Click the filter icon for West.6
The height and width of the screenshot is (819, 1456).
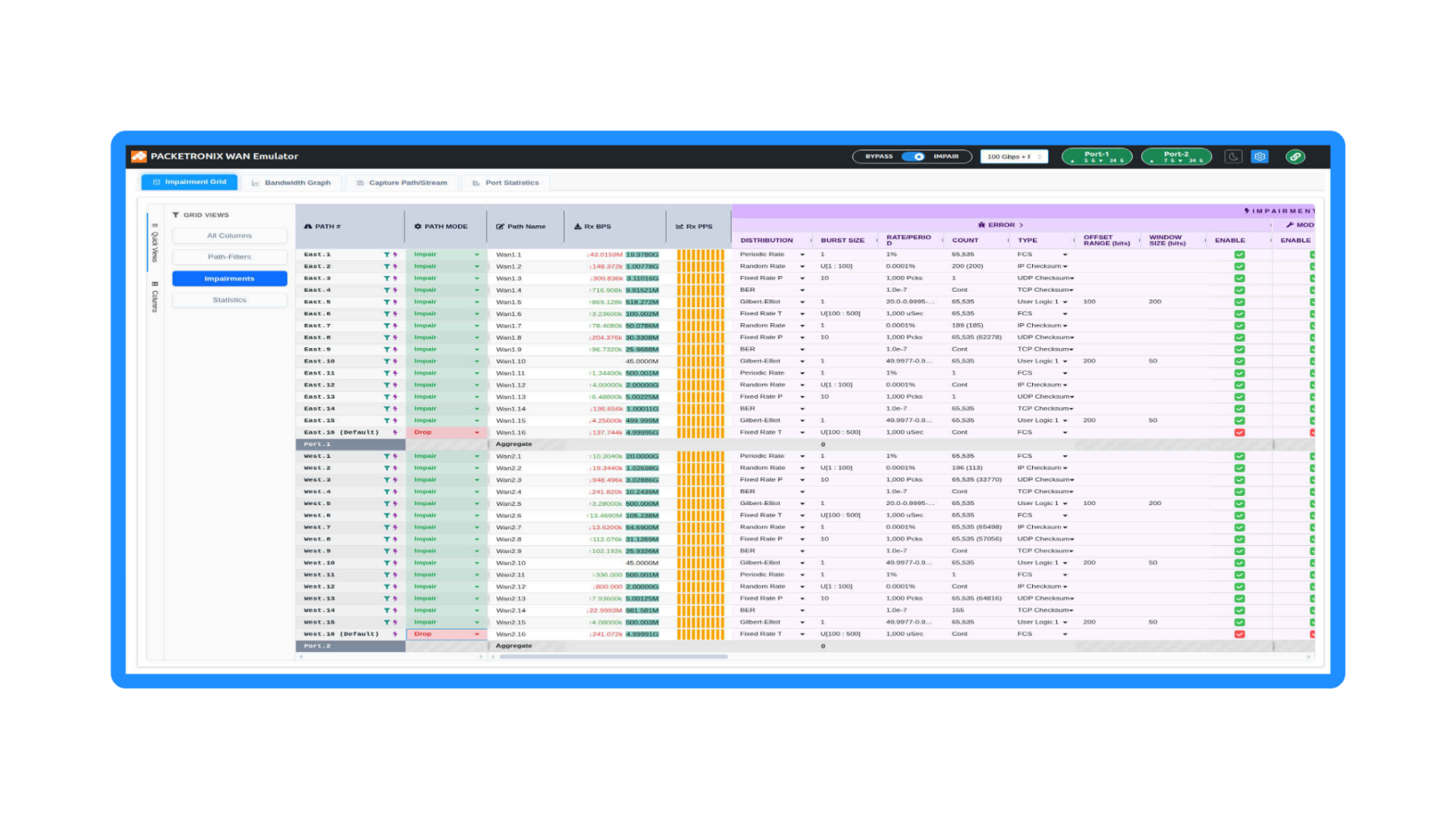click(x=387, y=516)
